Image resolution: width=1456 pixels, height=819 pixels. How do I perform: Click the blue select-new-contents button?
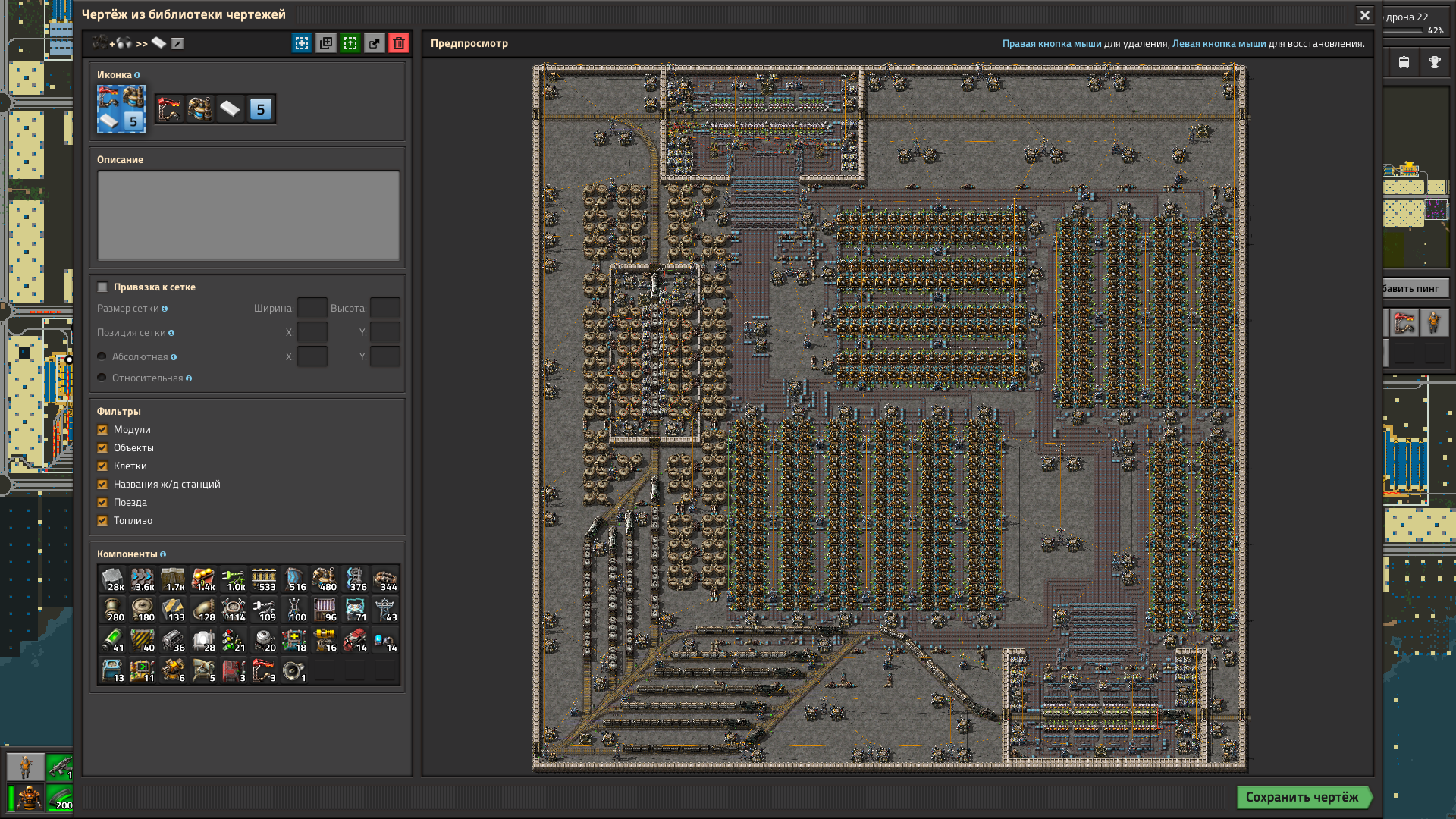click(302, 43)
